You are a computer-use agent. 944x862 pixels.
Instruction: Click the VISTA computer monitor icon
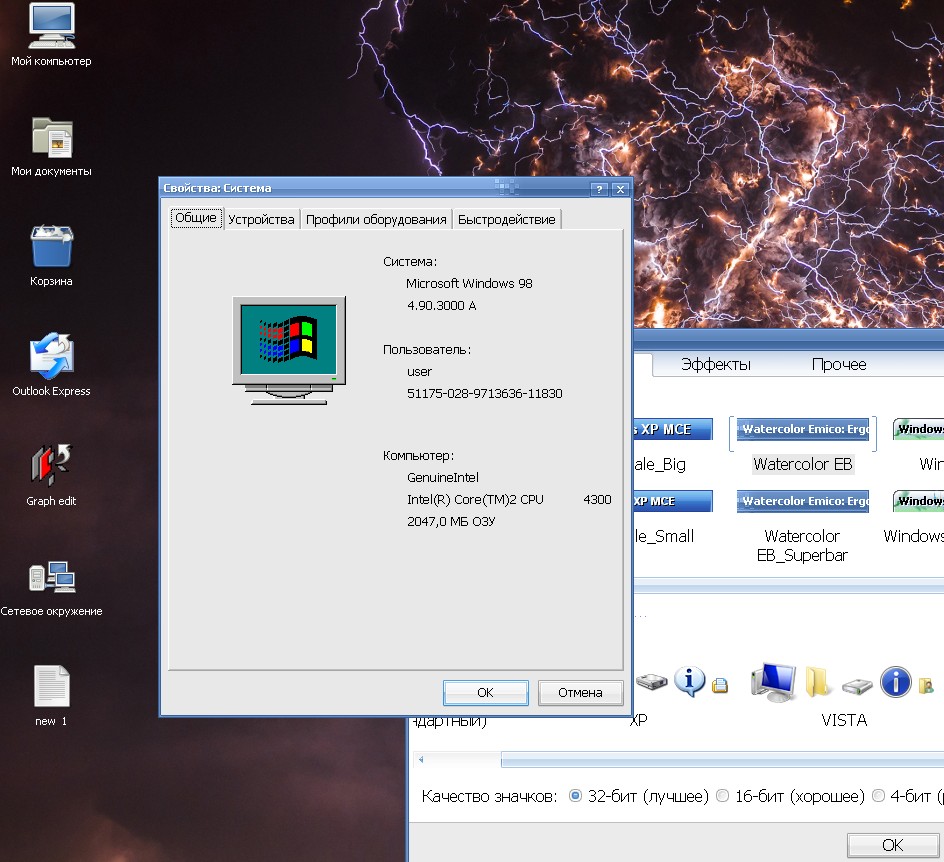click(774, 681)
